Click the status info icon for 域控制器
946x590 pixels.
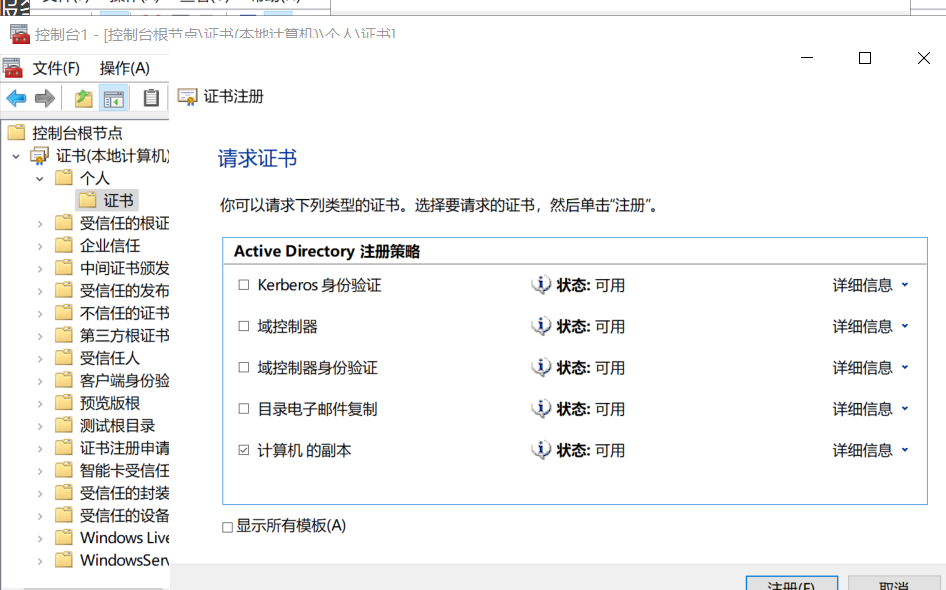[541, 326]
